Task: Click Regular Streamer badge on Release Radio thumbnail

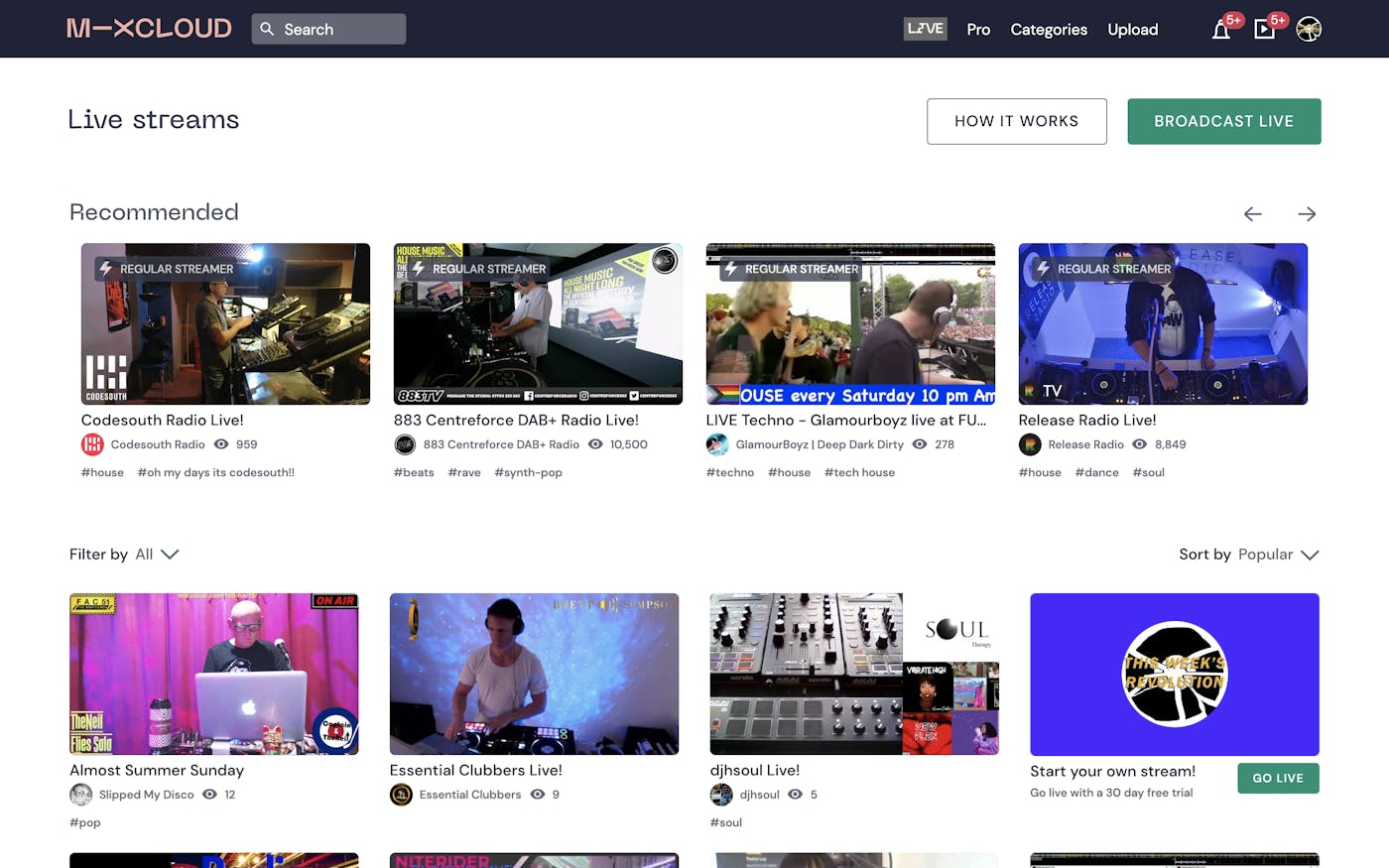Action: [x=1103, y=269]
